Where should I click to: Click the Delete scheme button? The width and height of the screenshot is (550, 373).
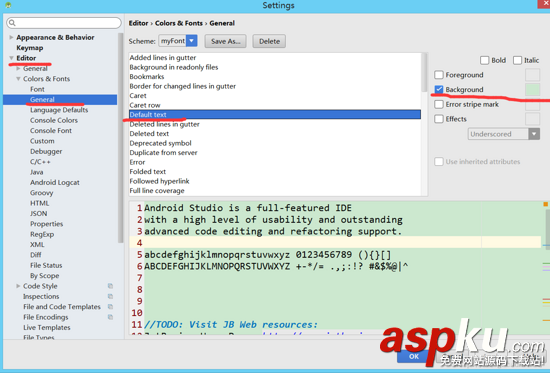(x=269, y=41)
